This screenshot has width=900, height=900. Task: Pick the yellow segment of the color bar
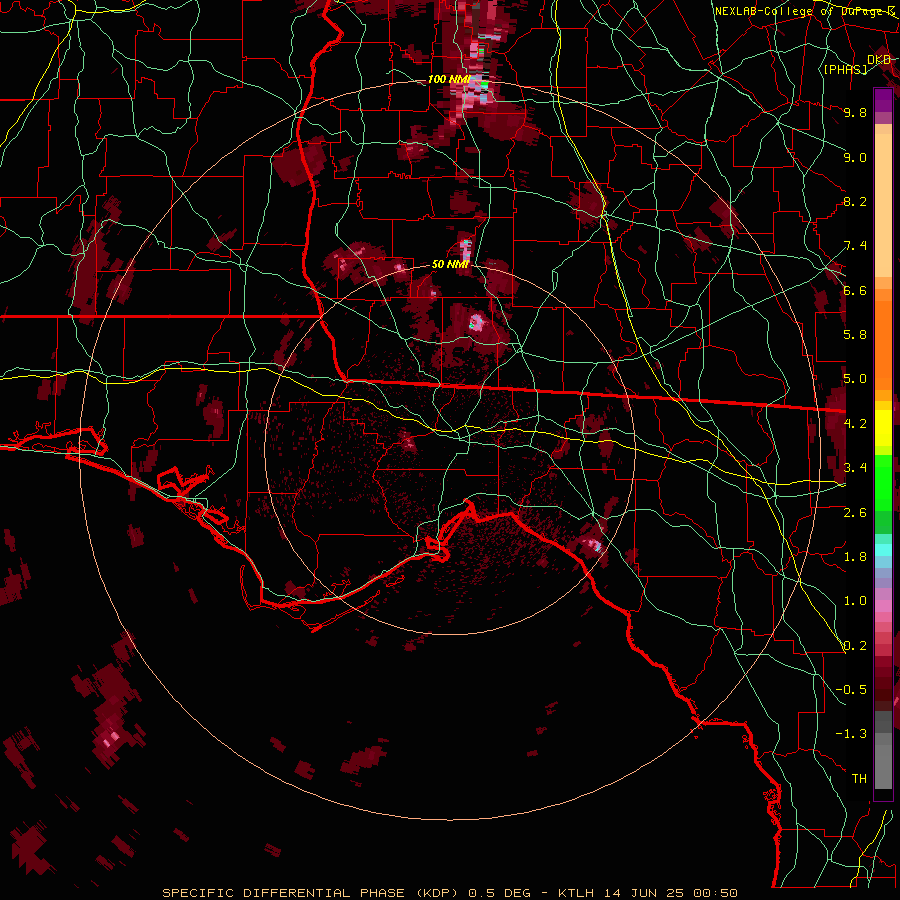883,428
